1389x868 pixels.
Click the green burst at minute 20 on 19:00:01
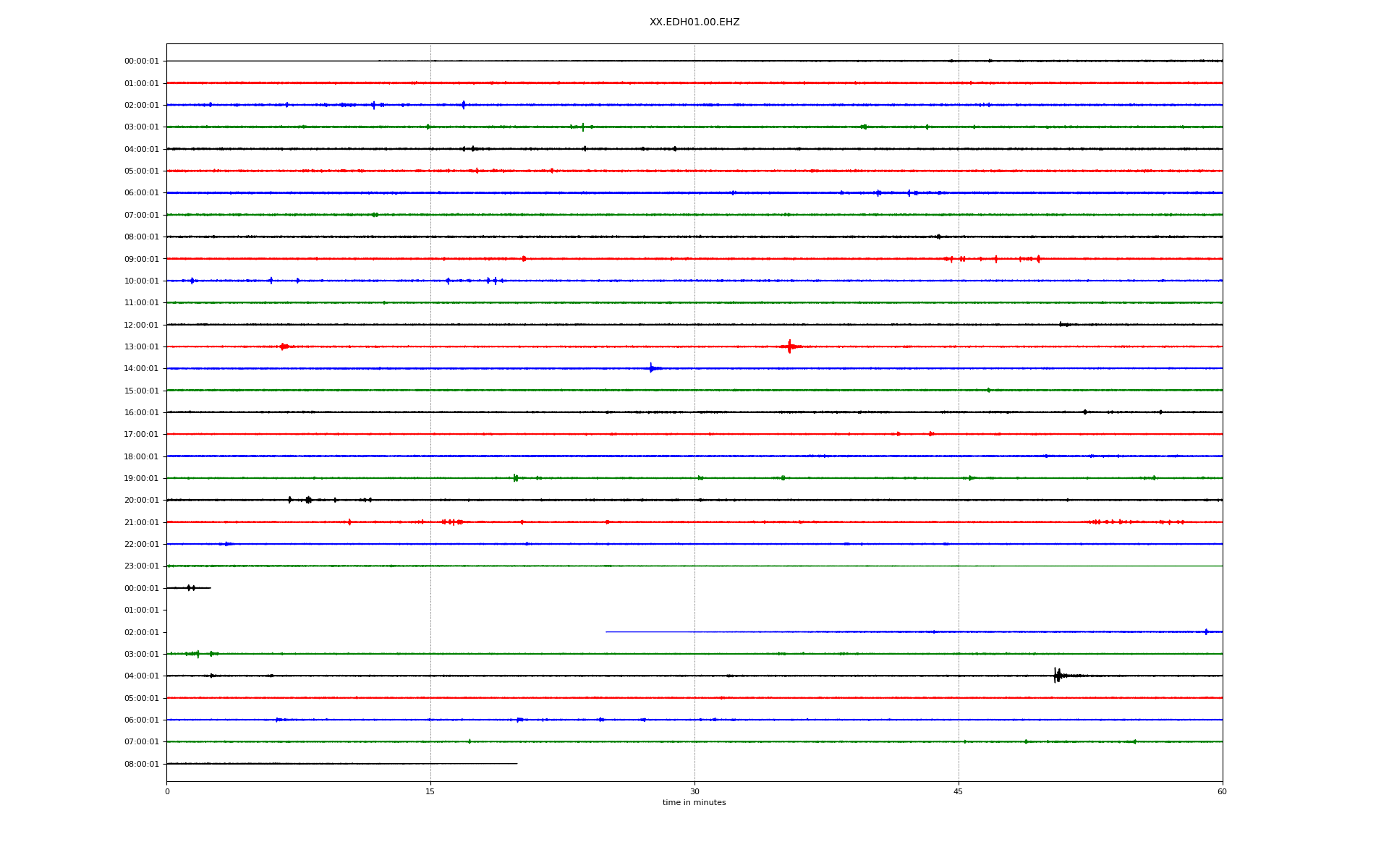[x=515, y=478]
